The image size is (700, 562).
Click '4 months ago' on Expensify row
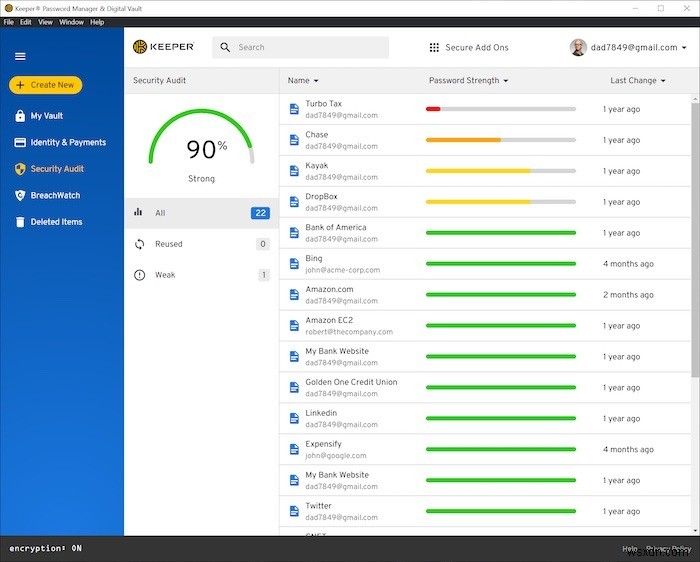[x=628, y=449]
